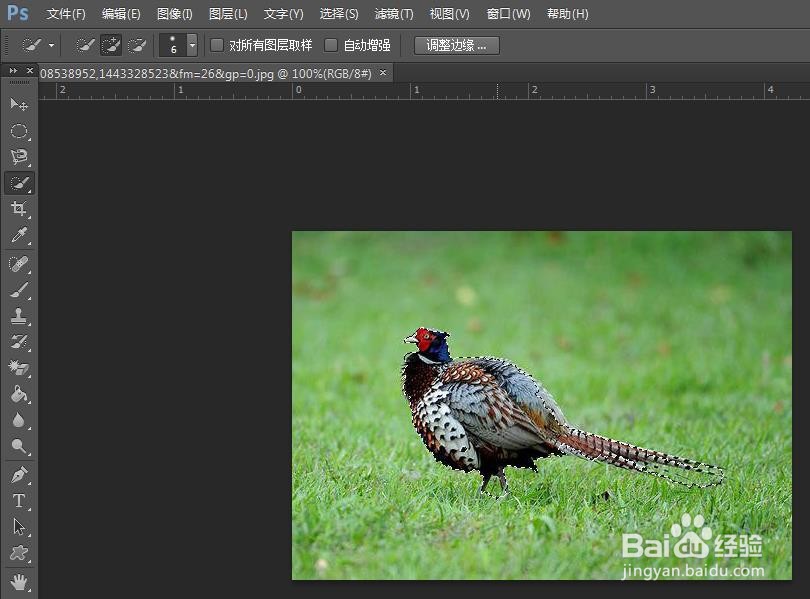
Task: Open the tool preset picker dropdown
Action: coord(52,45)
